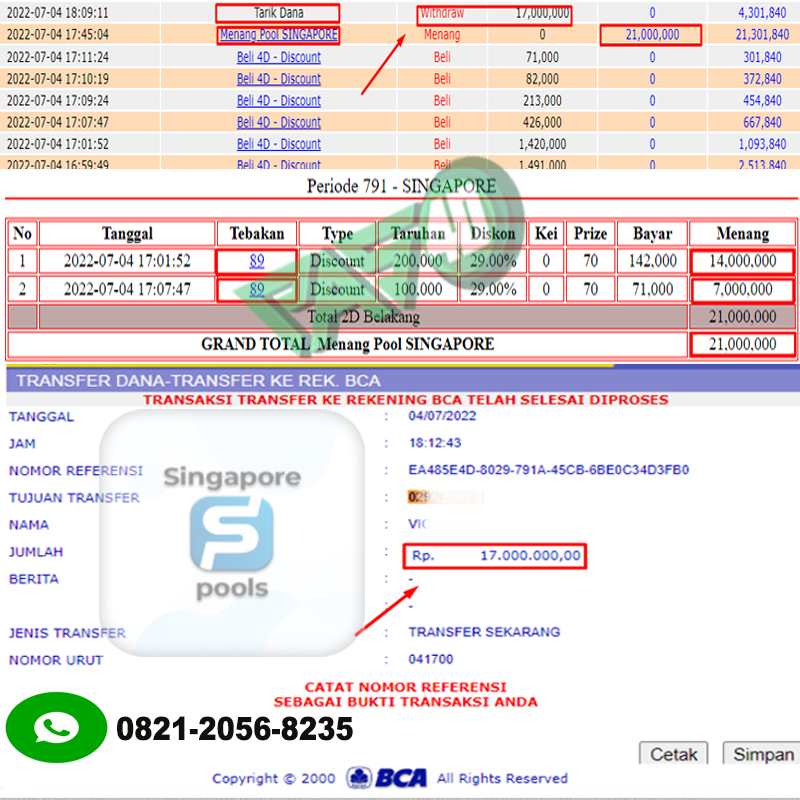The height and width of the screenshot is (800, 800).
Task: Select the Withdraw amount 17,000,000
Action: pyautogui.click(x=542, y=13)
